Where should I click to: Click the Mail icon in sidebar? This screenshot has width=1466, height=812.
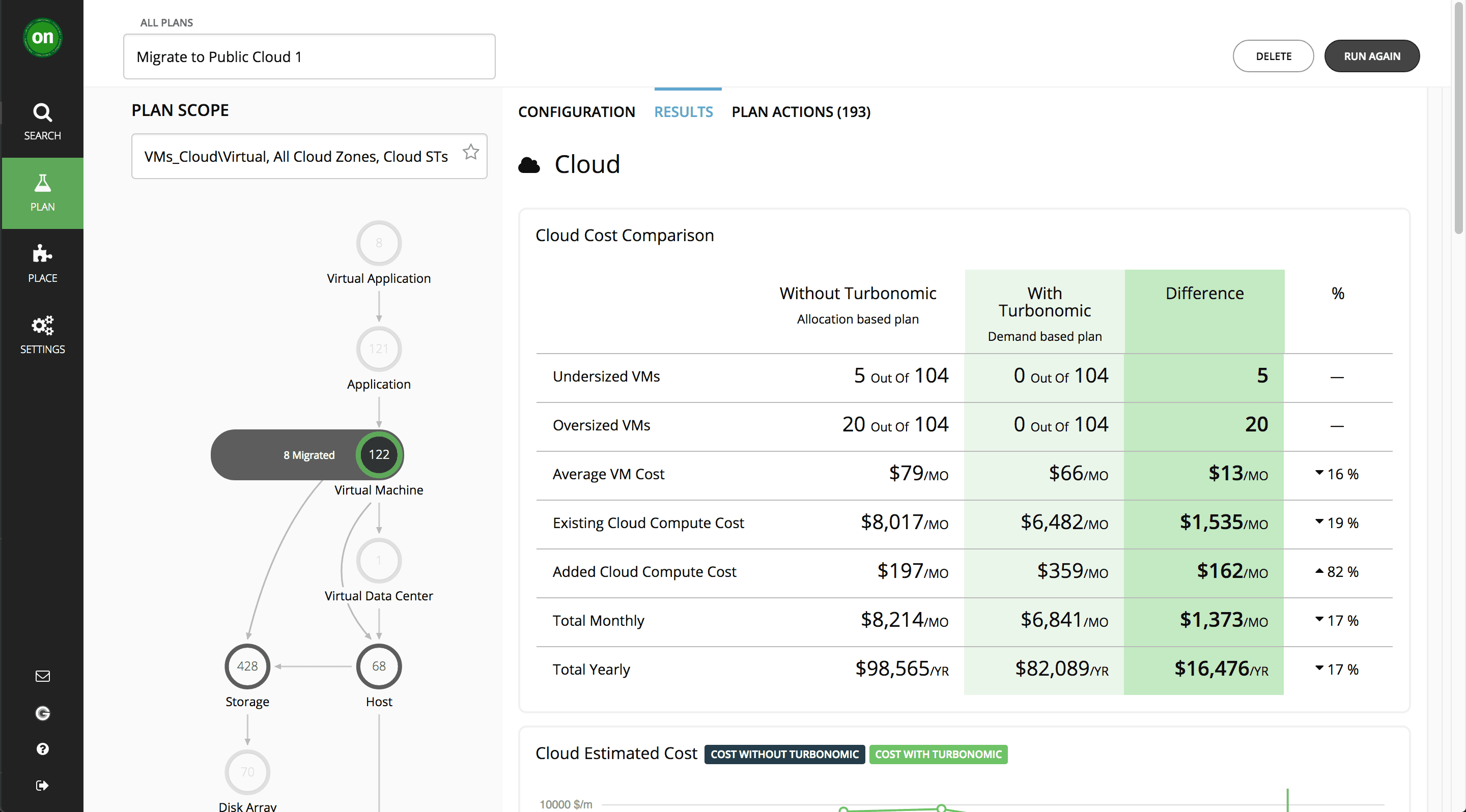click(42, 676)
